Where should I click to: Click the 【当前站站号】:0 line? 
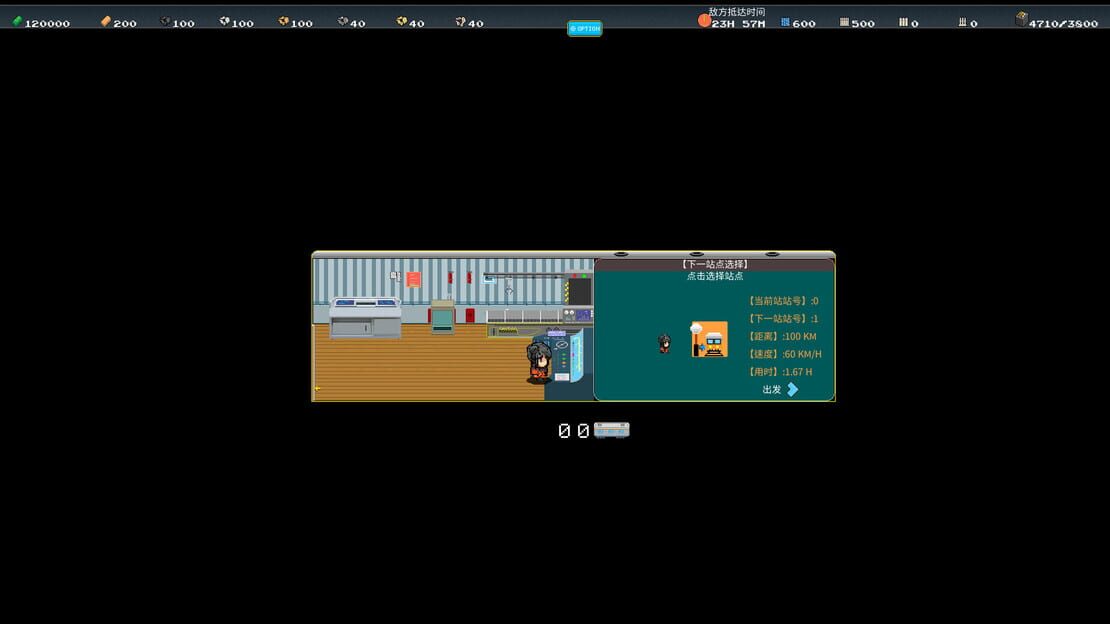782,301
